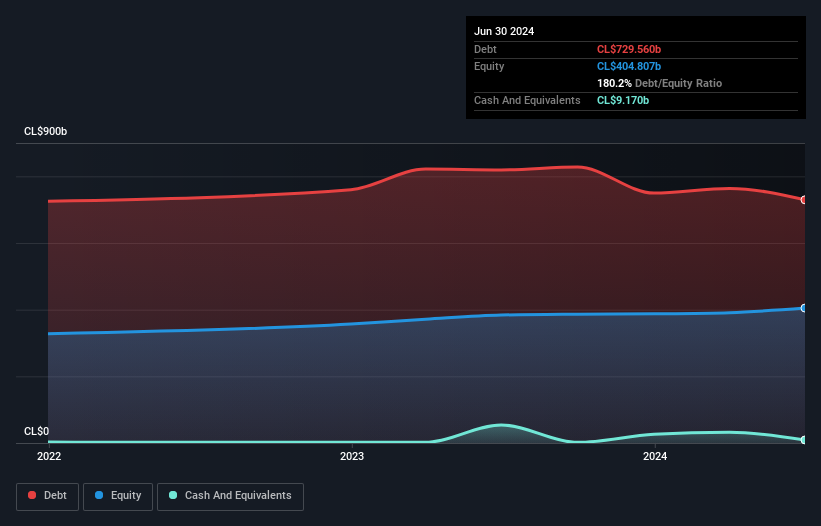Click the teal Cash endpoint marker
Screen dimensions: 821x526
coord(804,440)
